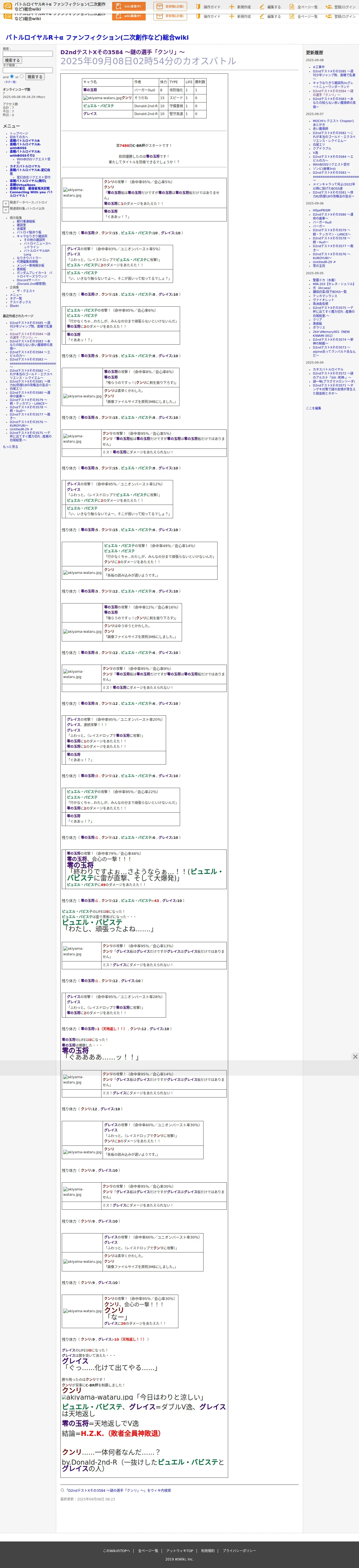
Task: Open タグ一覧 in the menu
Action: (16, 298)
